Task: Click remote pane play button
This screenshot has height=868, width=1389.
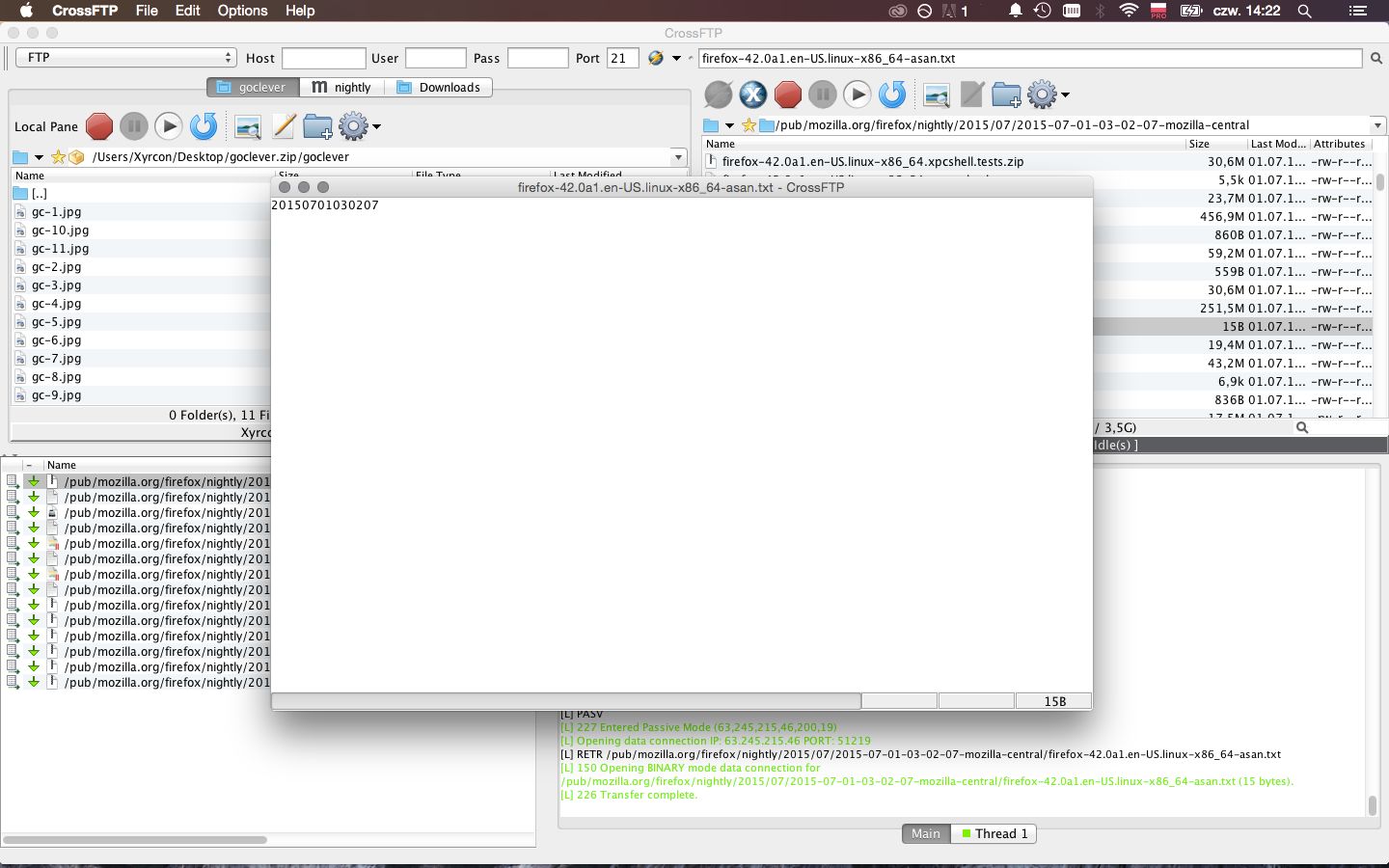Action: [x=858, y=95]
